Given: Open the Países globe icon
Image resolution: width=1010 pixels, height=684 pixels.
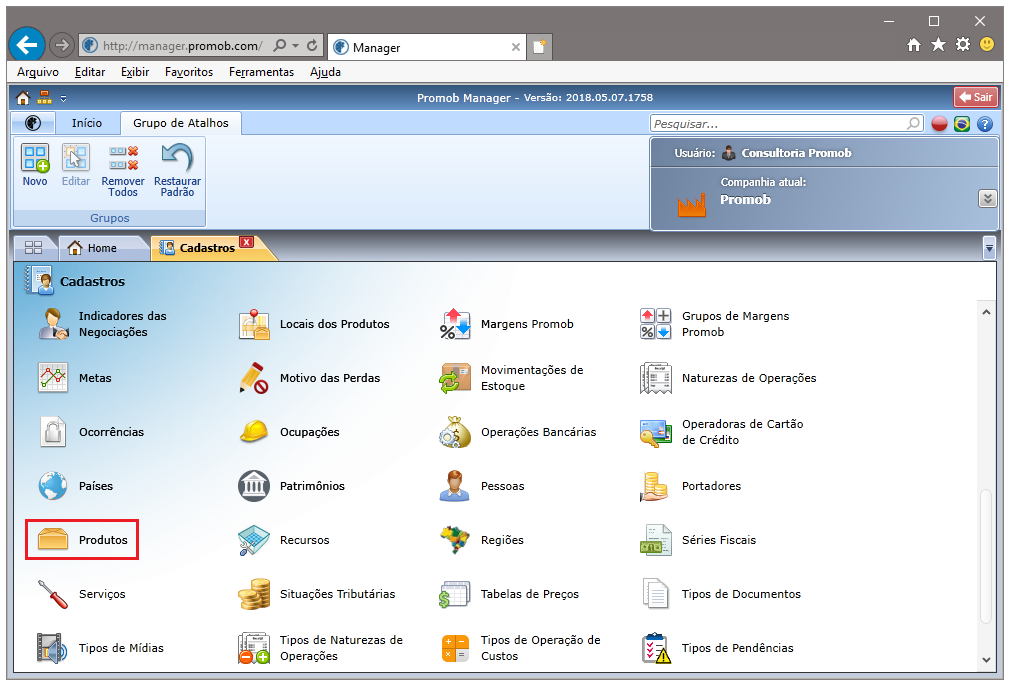Looking at the screenshot, I should 53,486.
